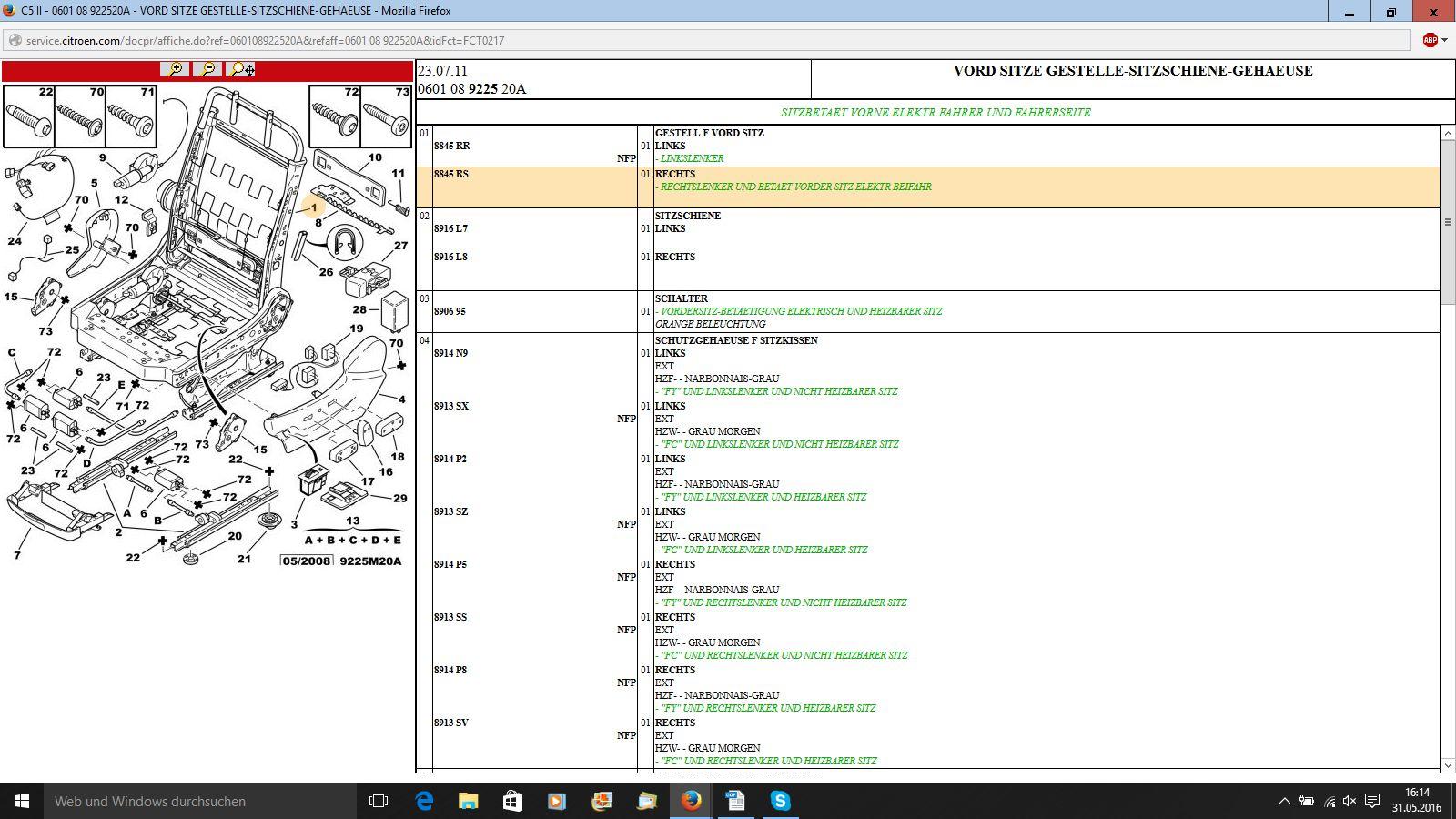
Task: Zoom in on the parts diagram
Action: [175, 69]
